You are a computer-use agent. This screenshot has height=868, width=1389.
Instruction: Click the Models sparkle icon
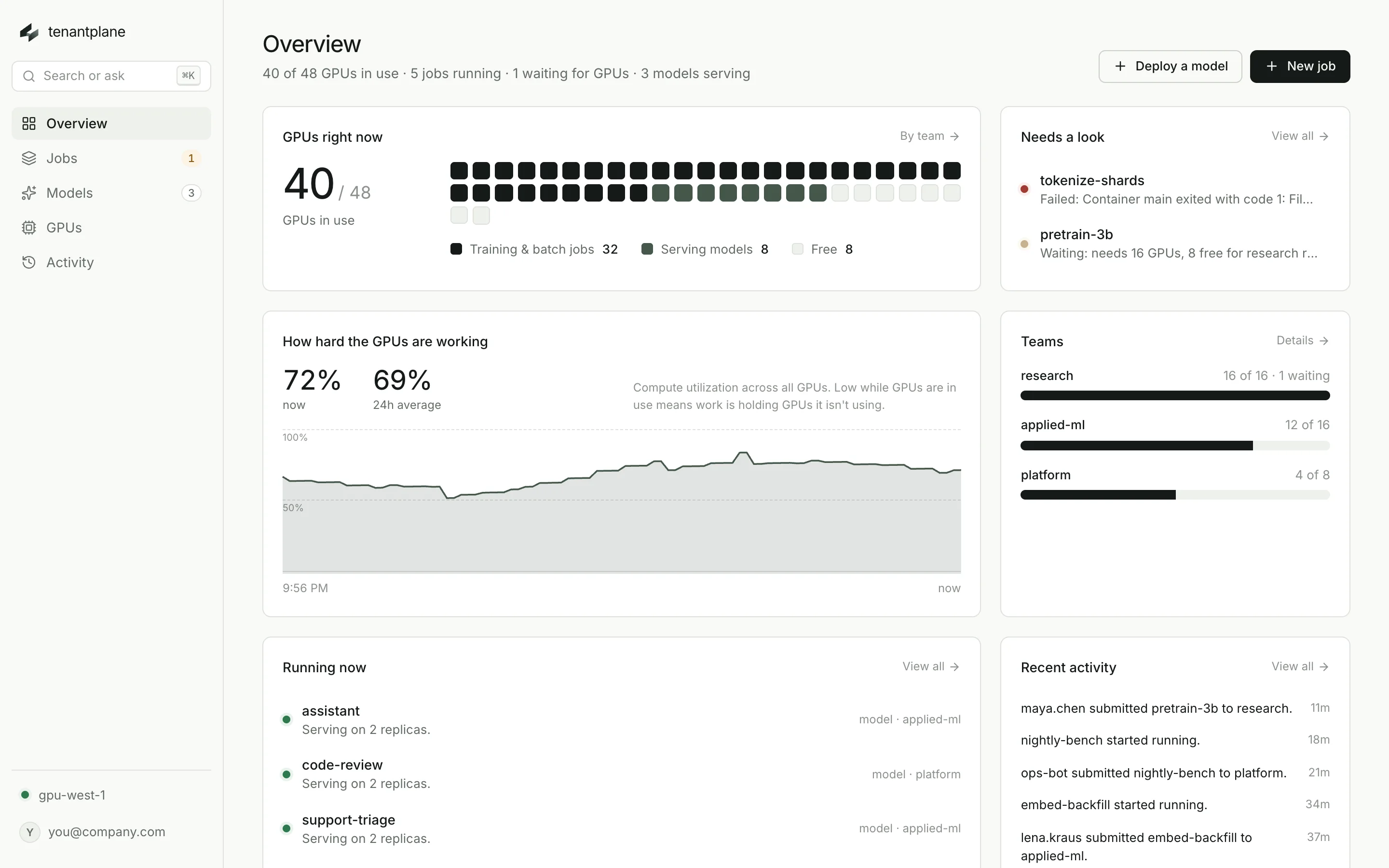tap(29, 193)
